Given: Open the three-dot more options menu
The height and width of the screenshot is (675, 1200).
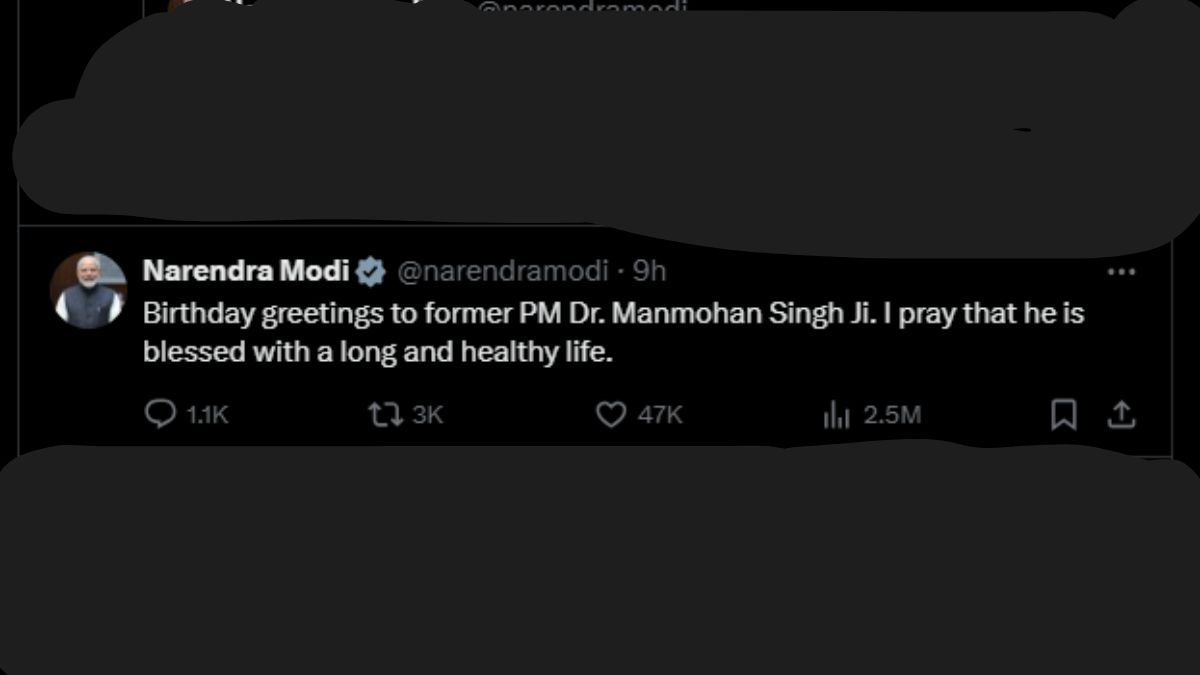Looking at the screenshot, I should [1122, 272].
